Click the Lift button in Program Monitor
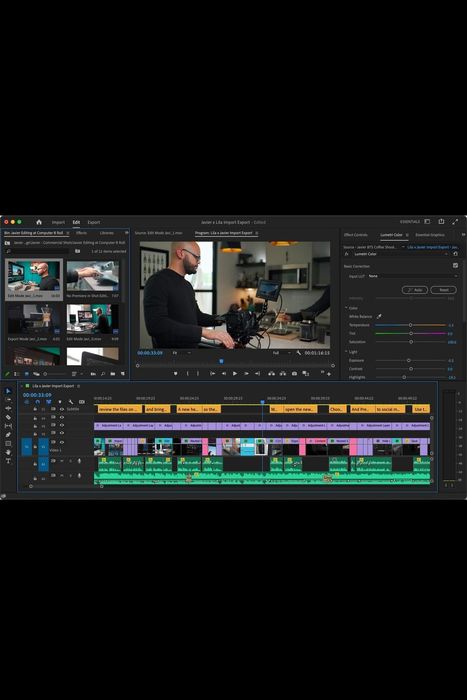Image resolution: width=467 pixels, height=700 pixels. (271, 374)
